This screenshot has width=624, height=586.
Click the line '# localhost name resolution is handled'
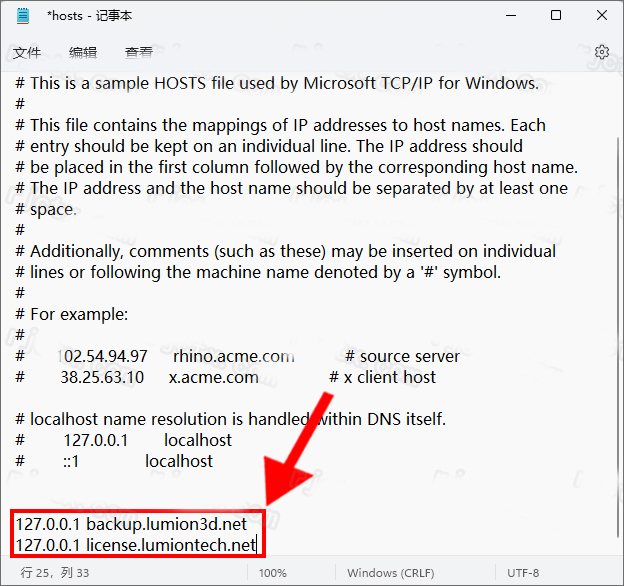pos(230,419)
